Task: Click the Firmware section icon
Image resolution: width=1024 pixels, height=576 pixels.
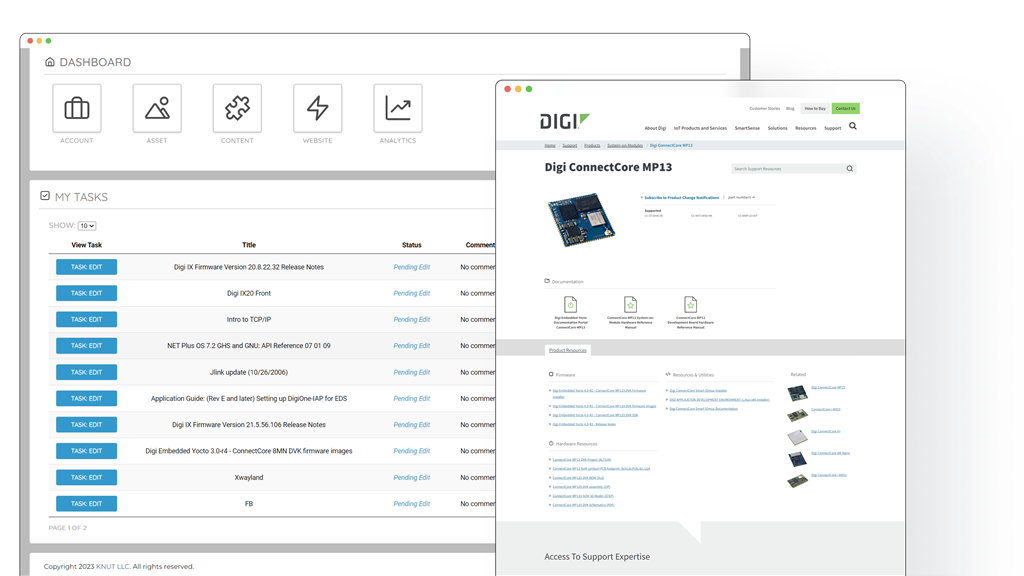Action: (x=551, y=374)
